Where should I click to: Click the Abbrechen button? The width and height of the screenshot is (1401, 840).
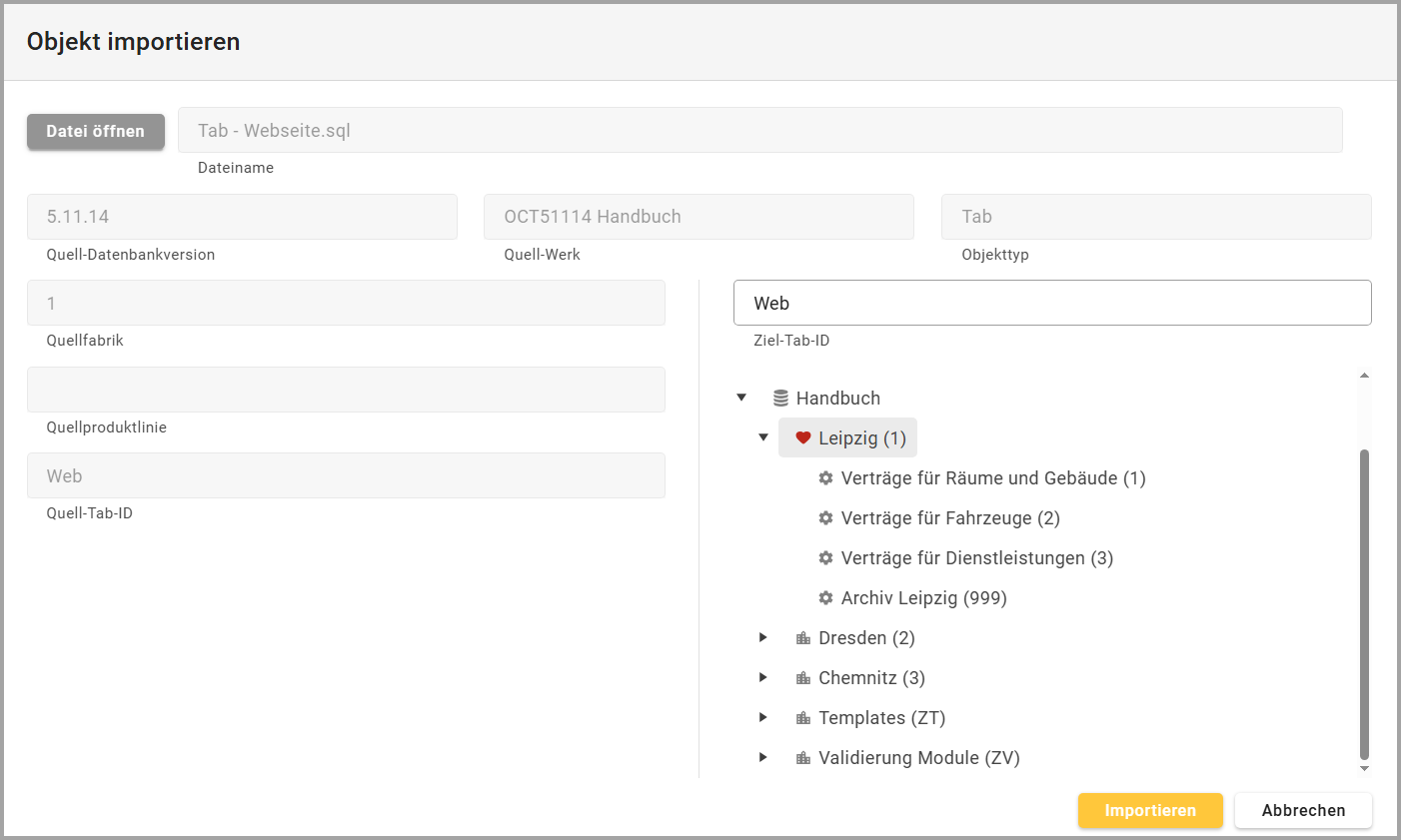coord(1302,810)
